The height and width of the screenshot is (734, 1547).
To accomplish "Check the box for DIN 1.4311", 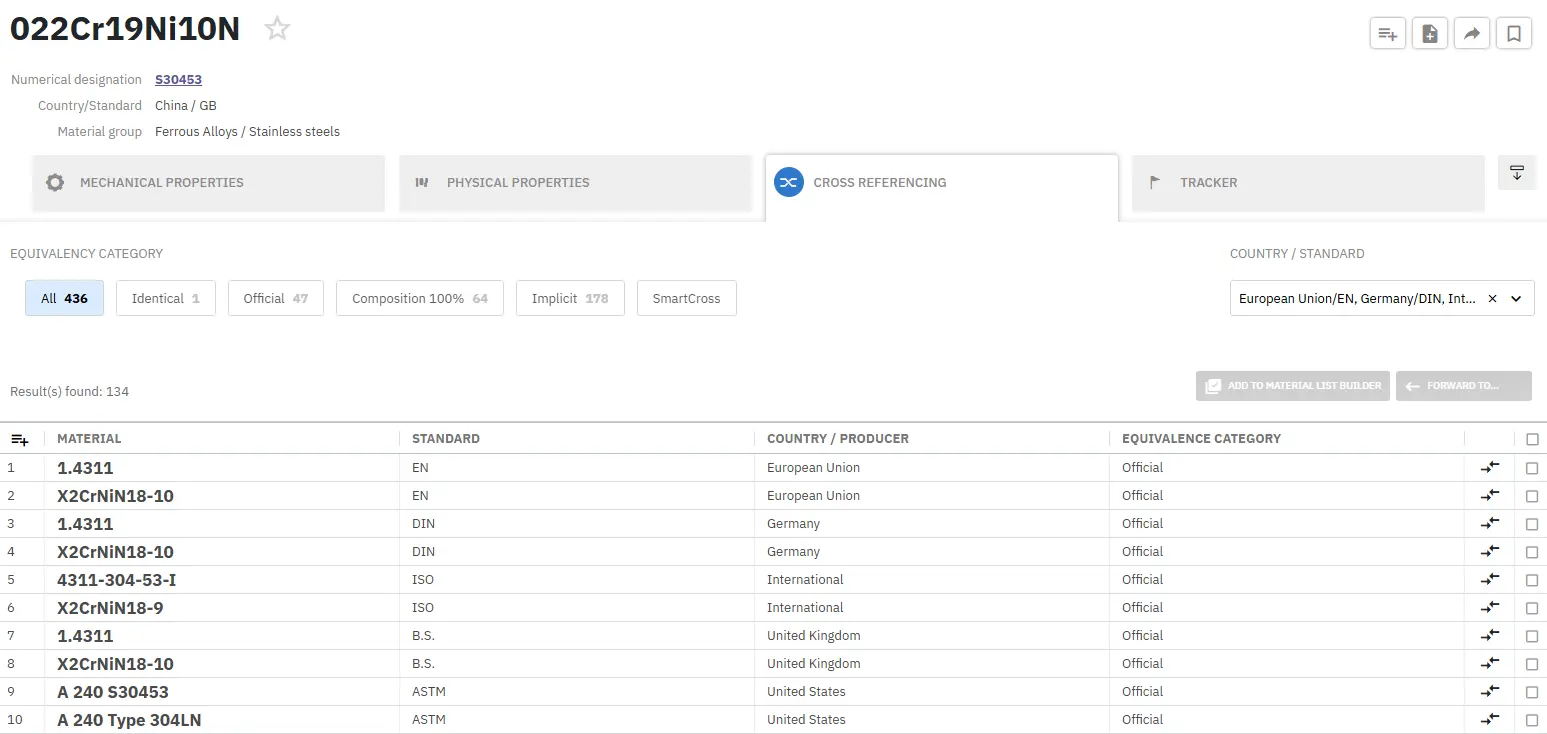I will tap(1532, 524).
